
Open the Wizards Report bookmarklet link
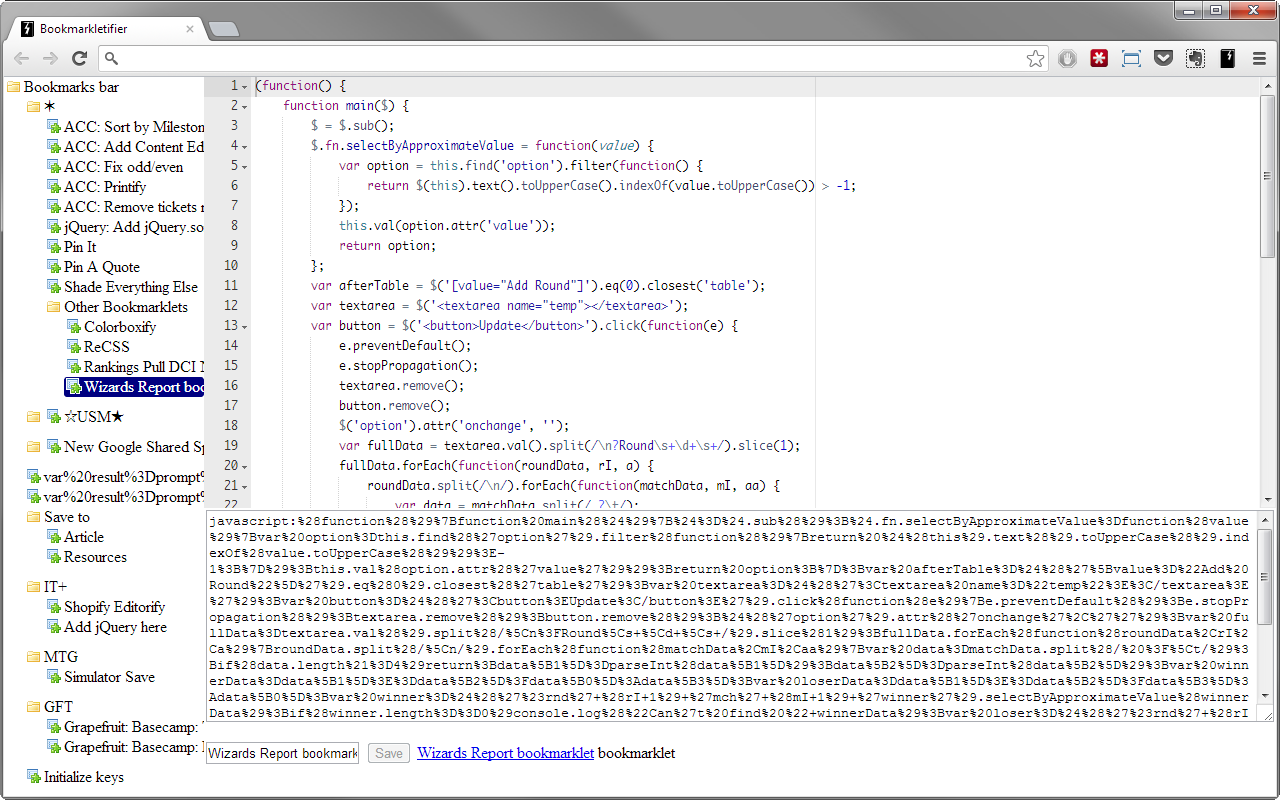click(x=505, y=753)
